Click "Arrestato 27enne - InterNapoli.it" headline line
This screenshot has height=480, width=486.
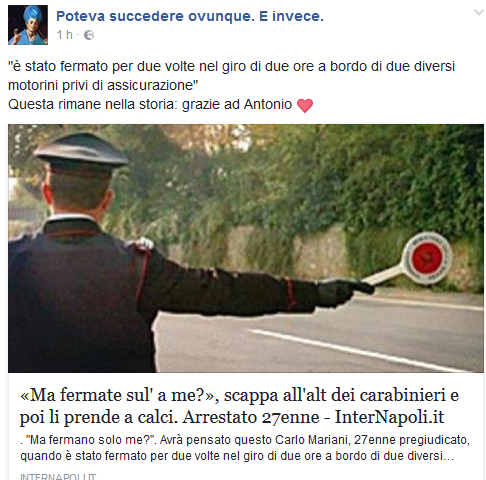pyautogui.click(x=313, y=417)
